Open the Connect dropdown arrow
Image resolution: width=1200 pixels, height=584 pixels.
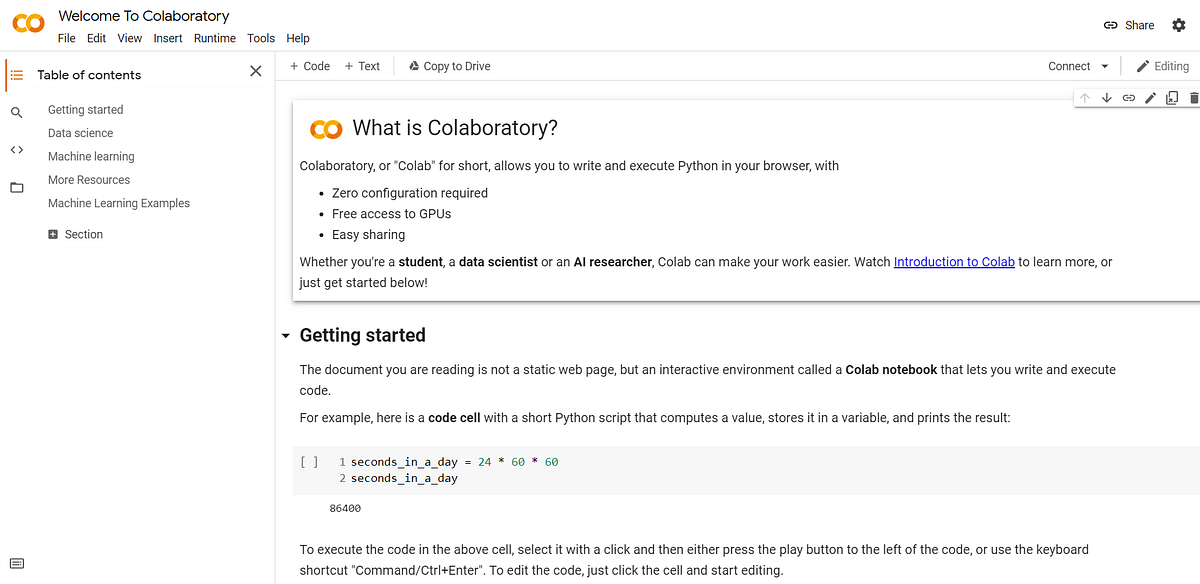click(1105, 66)
